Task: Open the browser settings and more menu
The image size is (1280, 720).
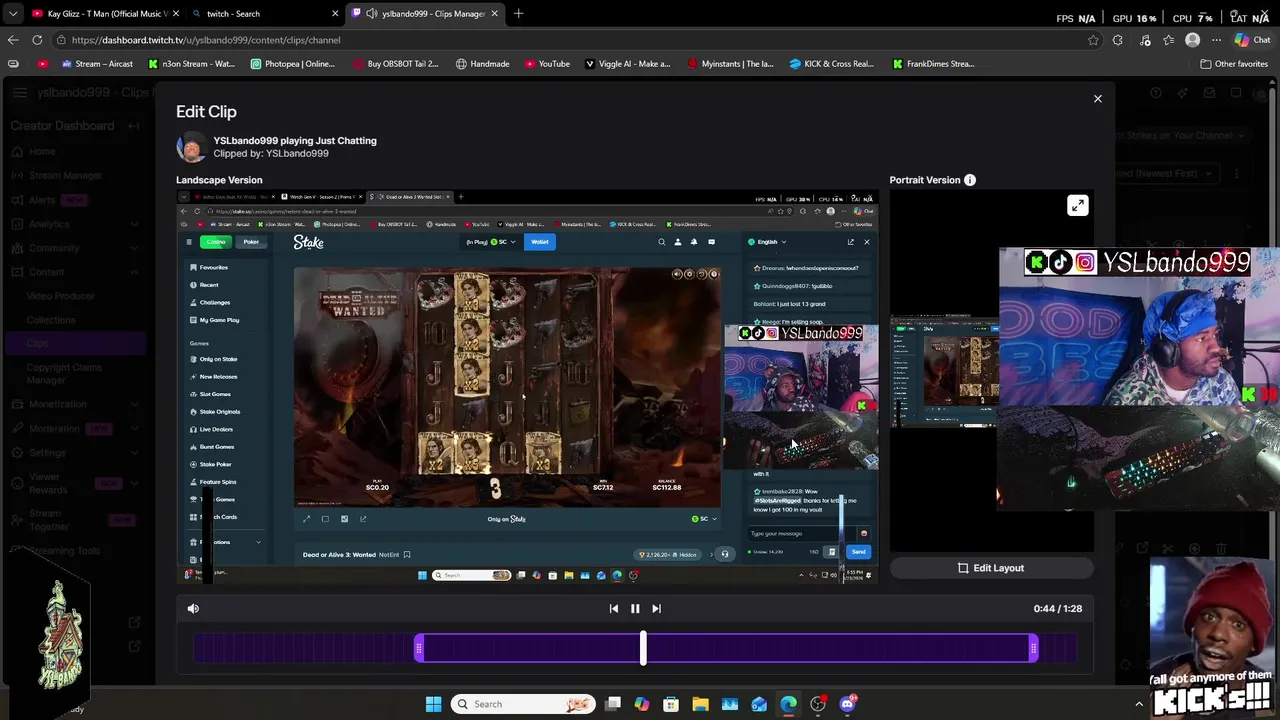Action: click(1217, 40)
